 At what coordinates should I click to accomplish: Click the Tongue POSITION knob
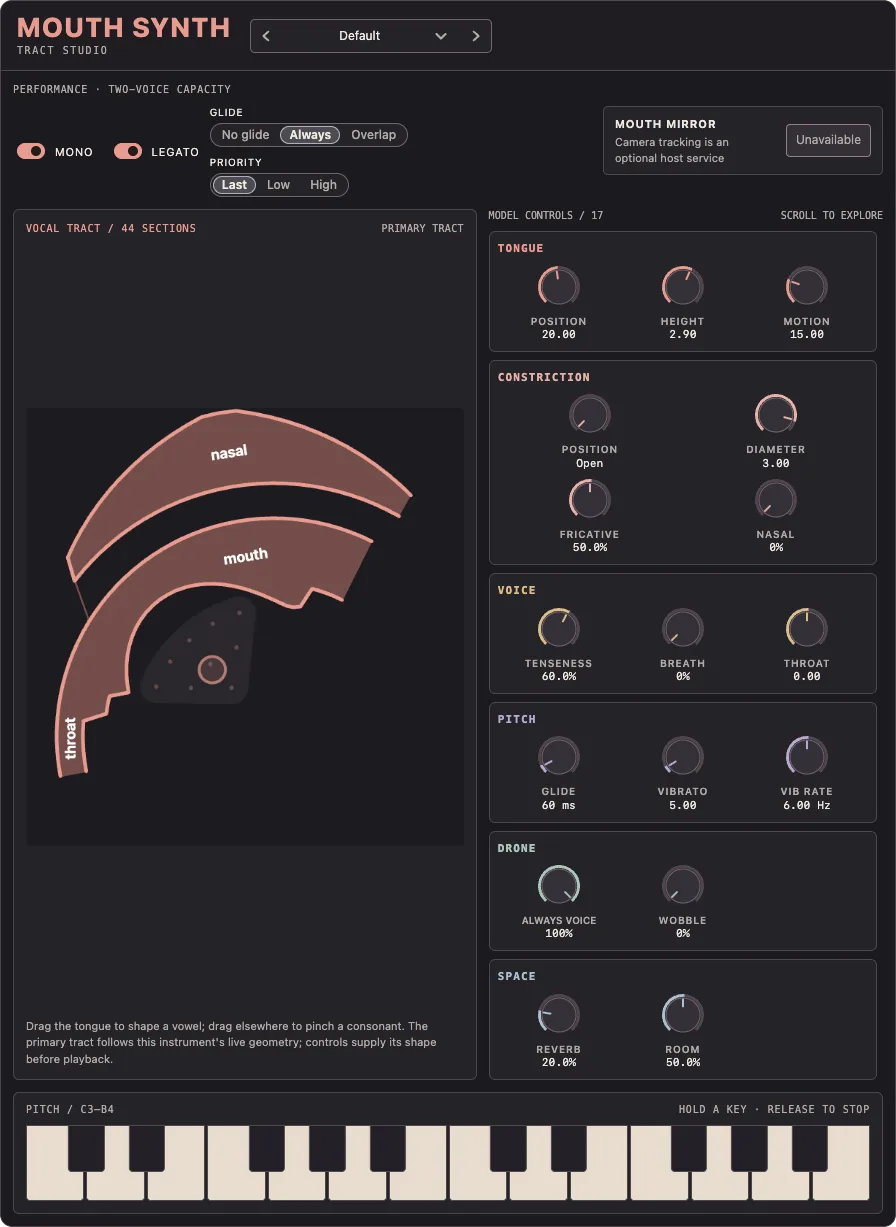click(559, 287)
